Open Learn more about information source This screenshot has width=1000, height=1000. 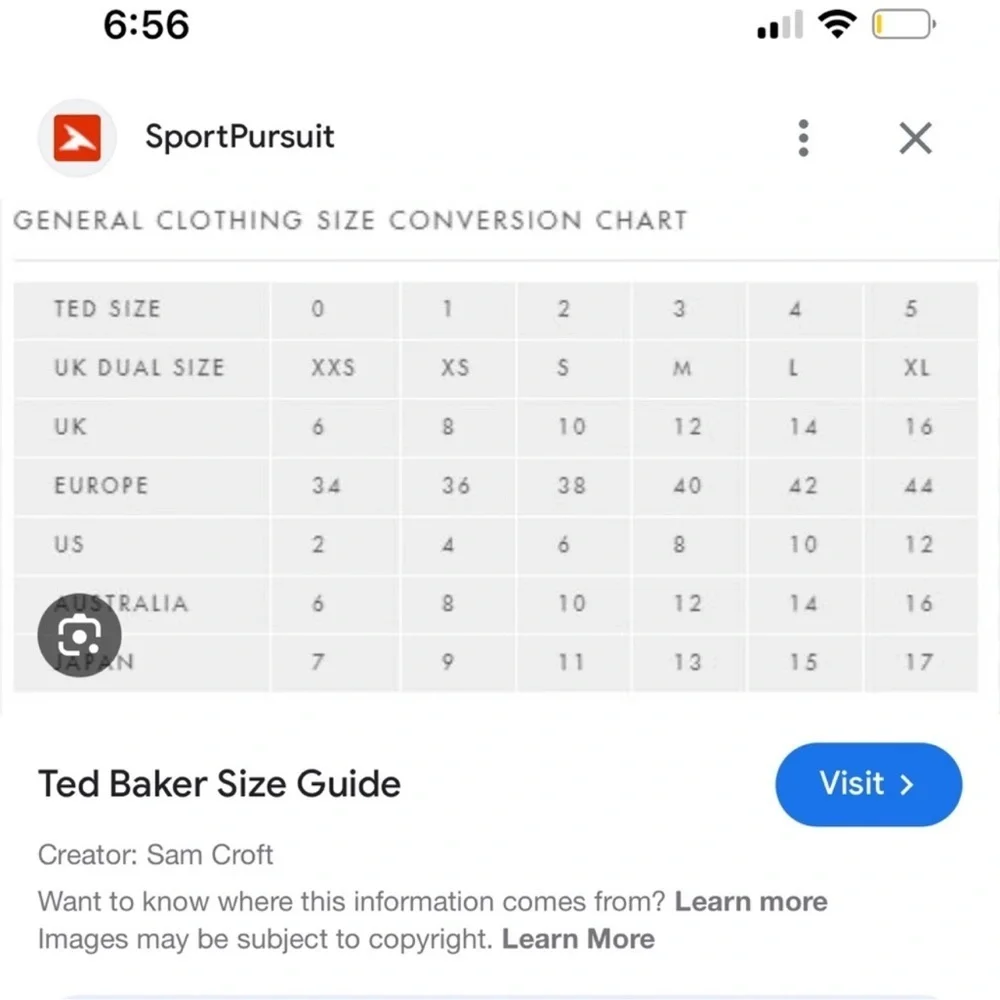[751, 901]
